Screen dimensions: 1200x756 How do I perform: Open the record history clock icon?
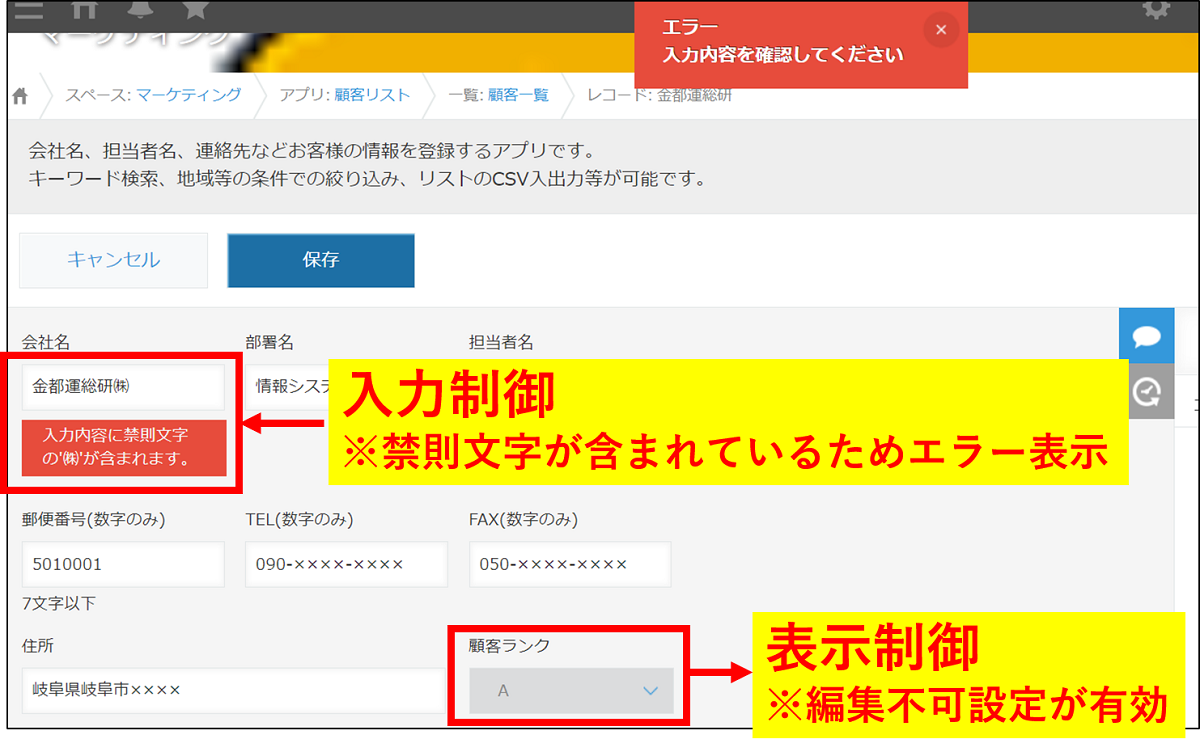[1146, 391]
